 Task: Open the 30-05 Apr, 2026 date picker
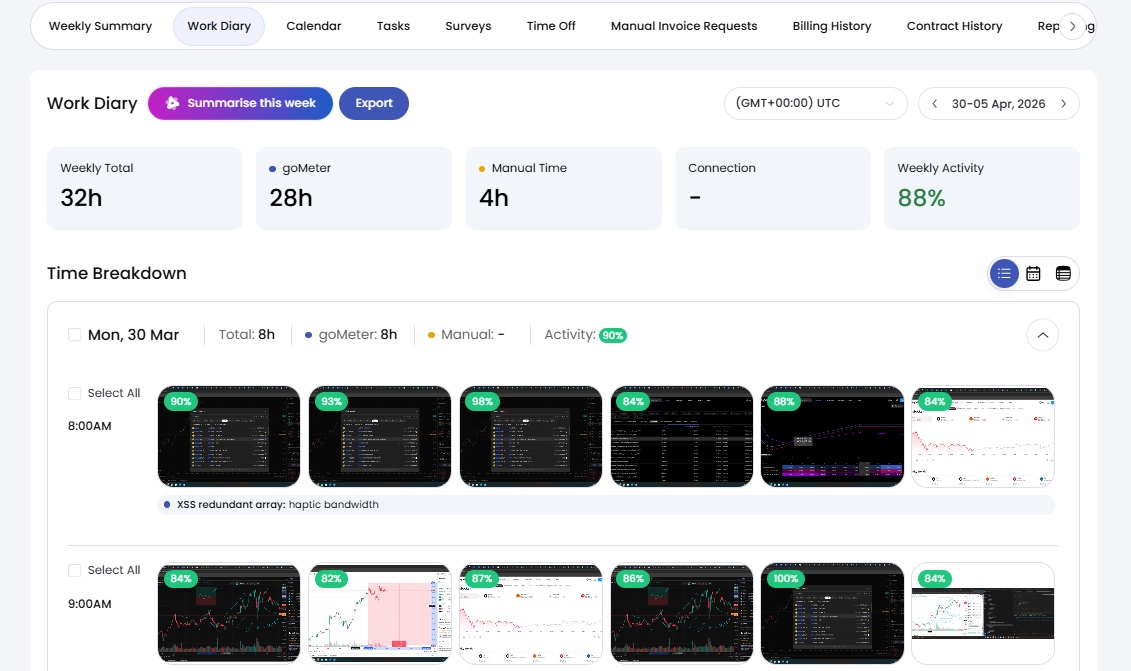tap(998, 104)
